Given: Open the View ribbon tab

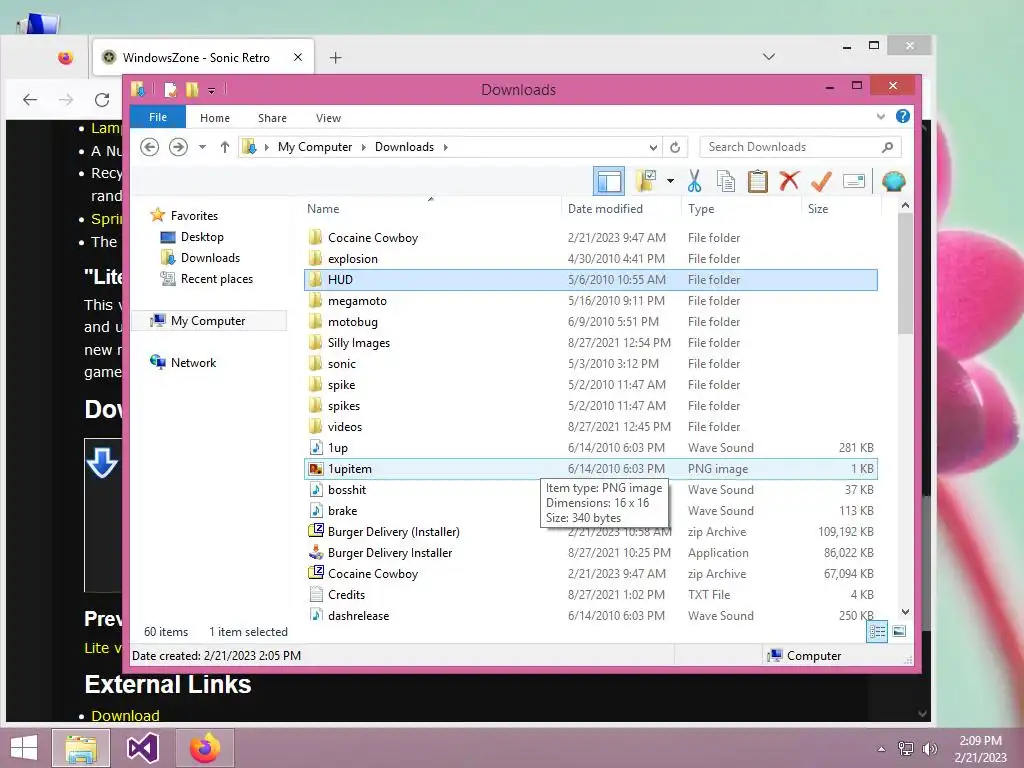Looking at the screenshot, I should (x=328, y=118).
